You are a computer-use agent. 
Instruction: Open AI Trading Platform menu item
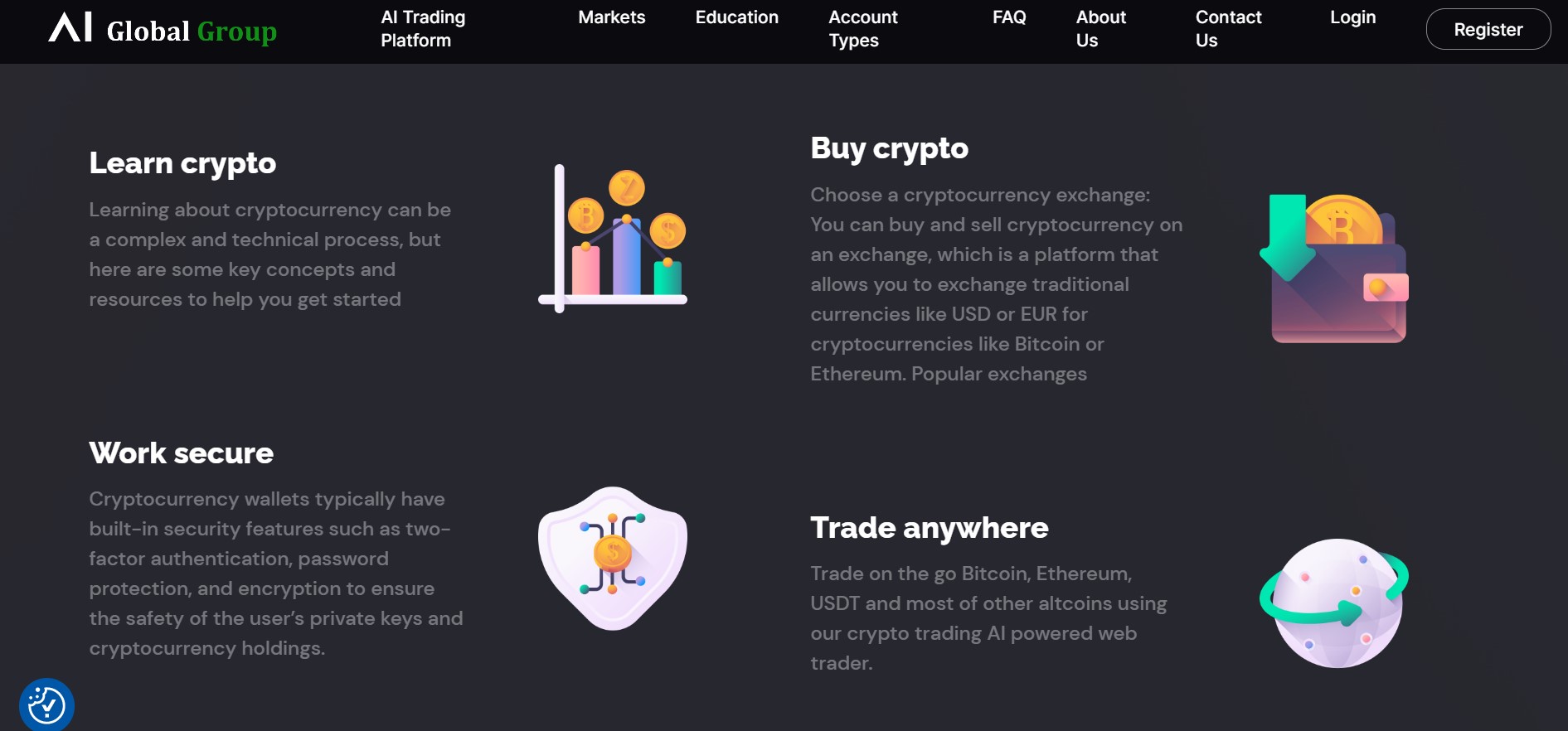[x=423, y=29]
